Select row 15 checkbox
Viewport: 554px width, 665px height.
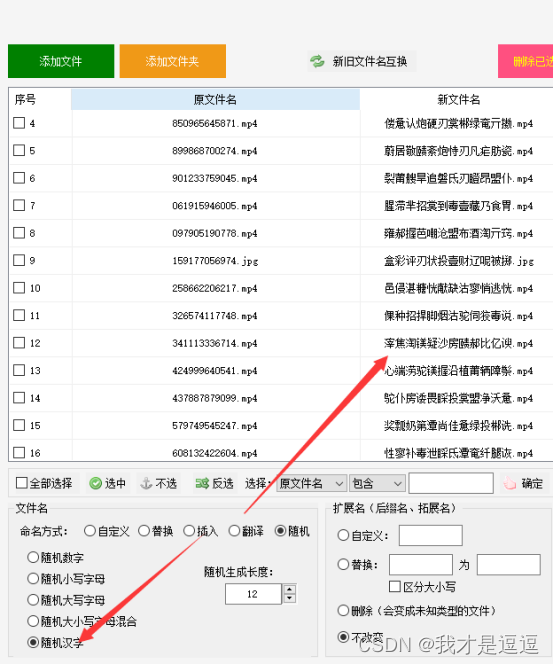[x=19, y=425]
